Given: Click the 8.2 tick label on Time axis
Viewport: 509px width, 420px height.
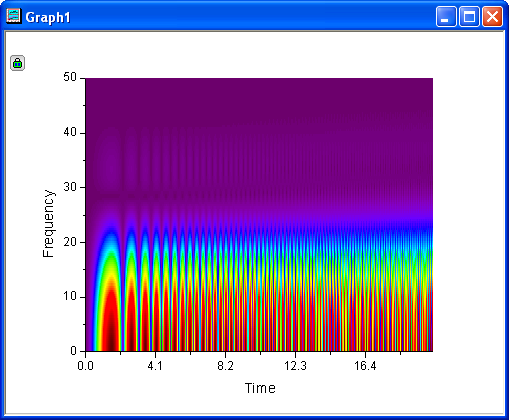Looking at the screenshot, I should [x=225, y=366].
